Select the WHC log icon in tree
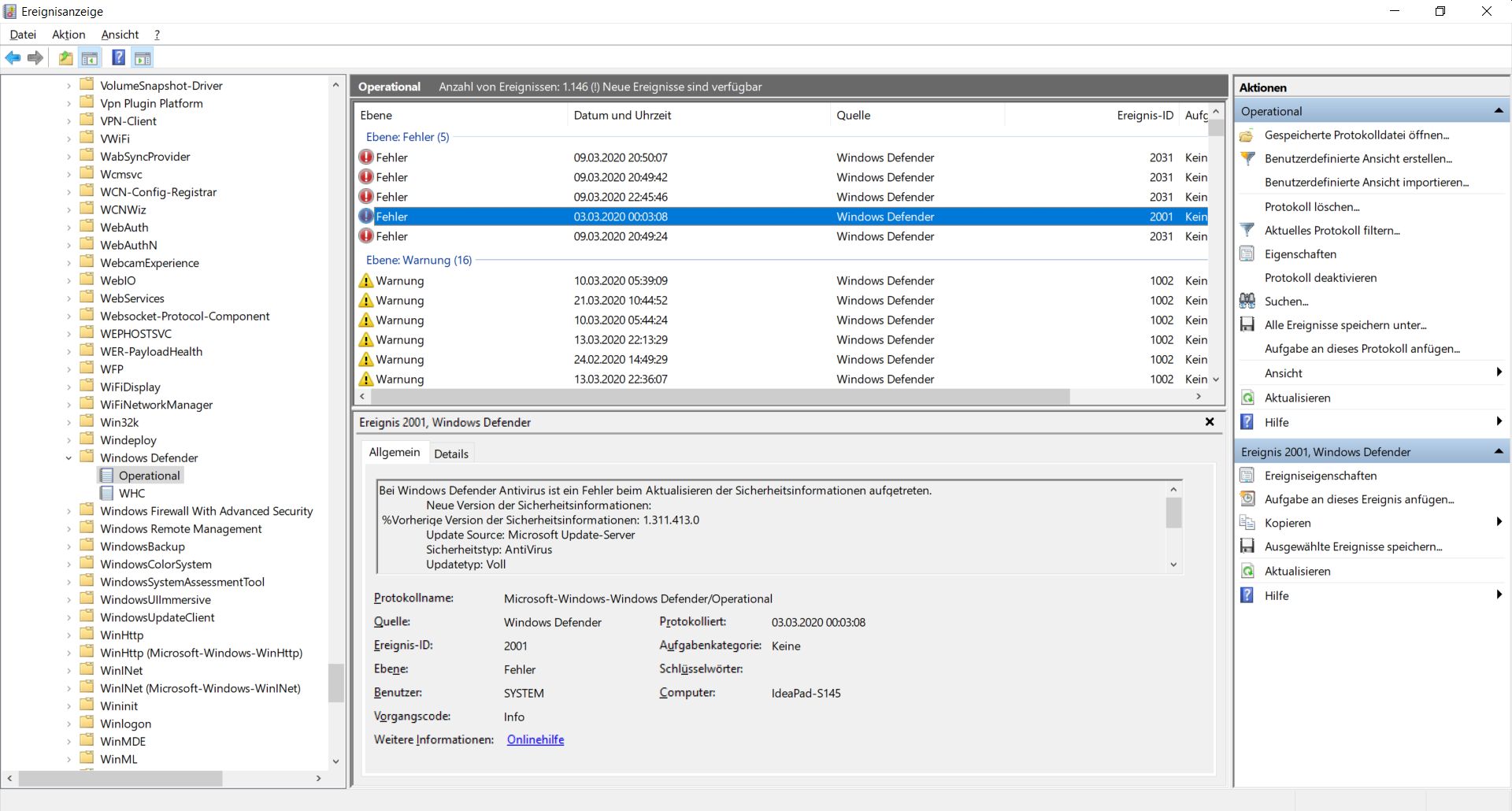The height and width of the screenshot is (811, 1512). point(107,493)
